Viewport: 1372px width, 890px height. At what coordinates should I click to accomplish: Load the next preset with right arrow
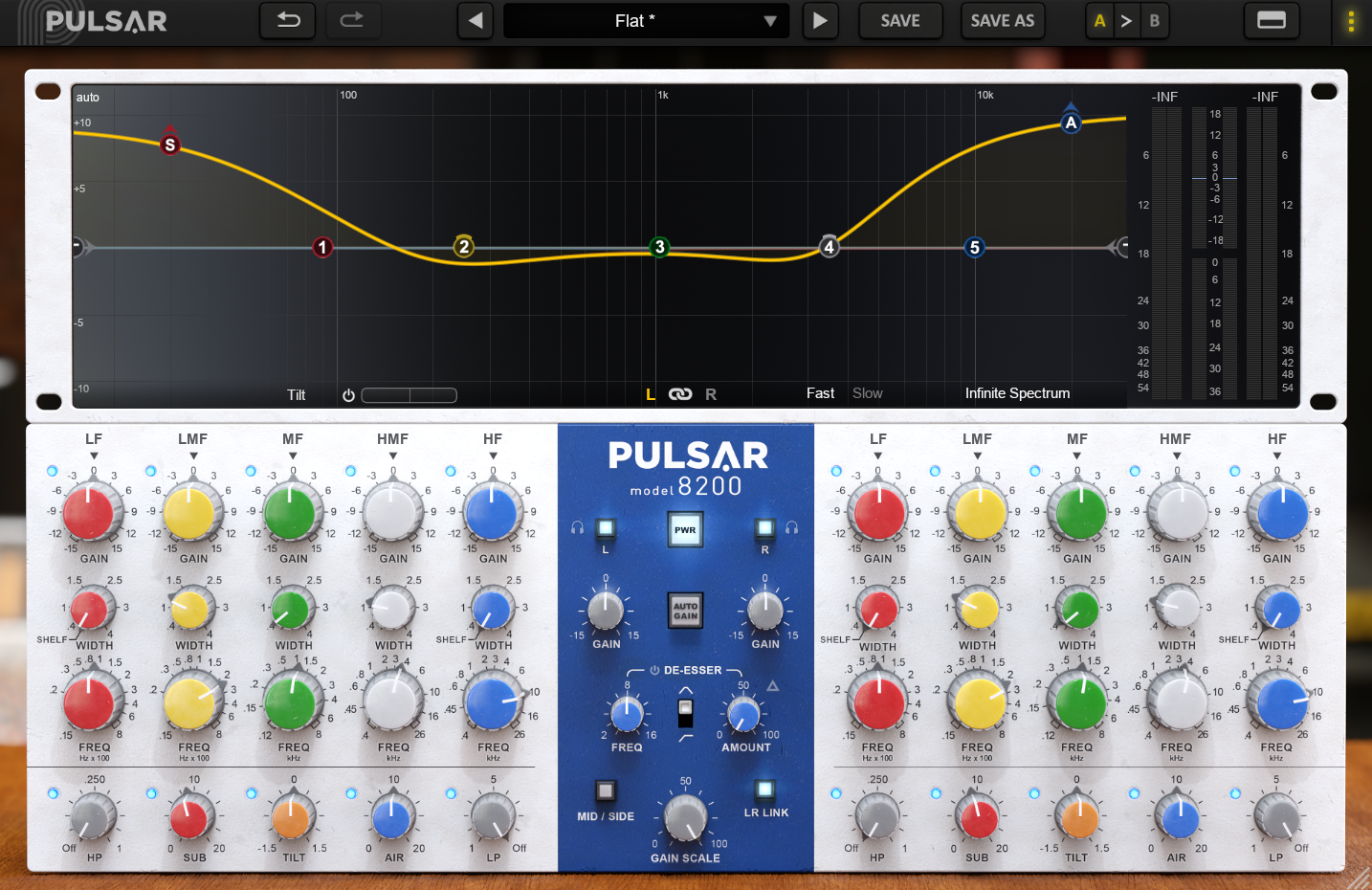pos(820,20)
